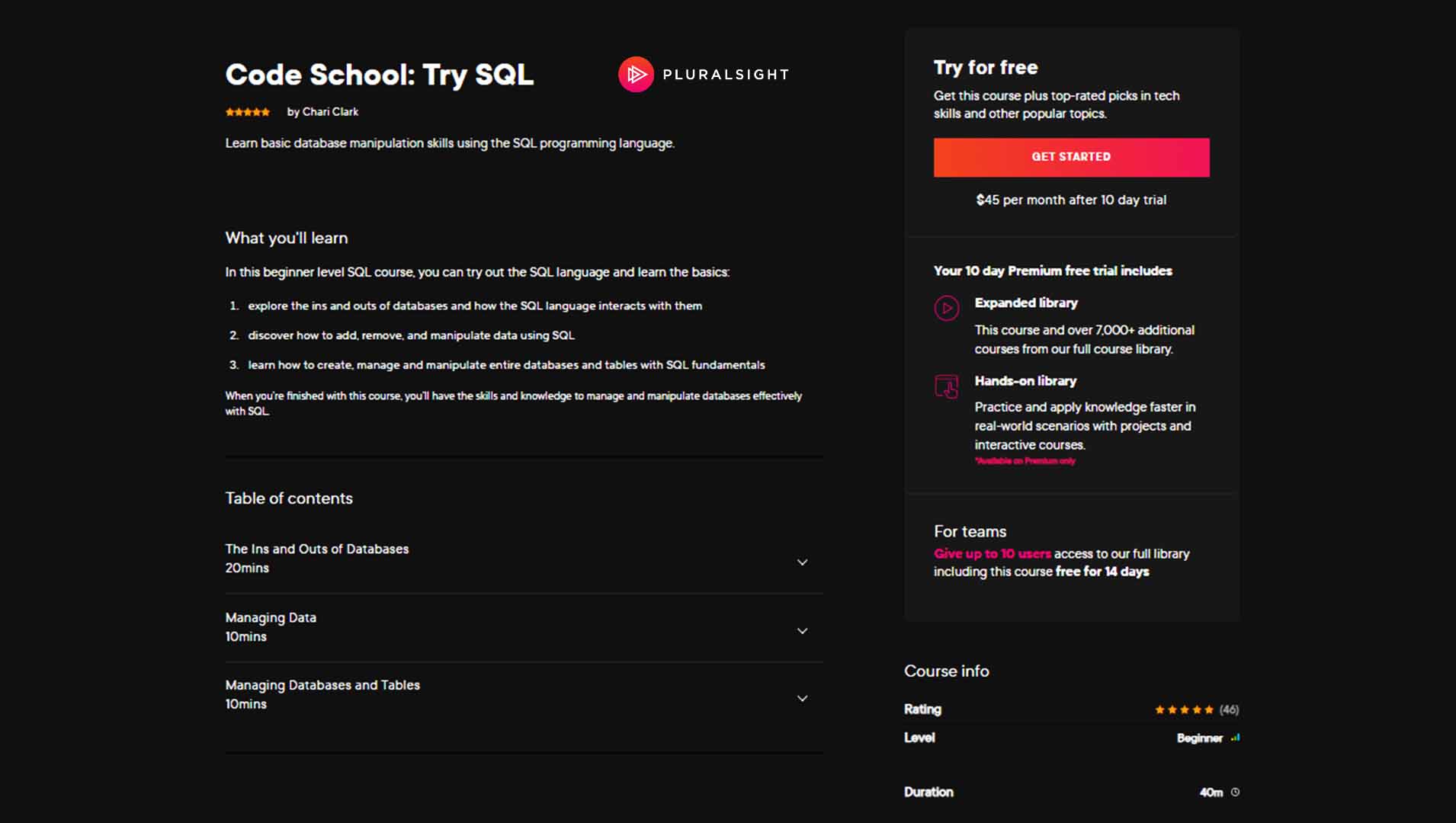The width and height of the screenshot is (1456, 823).
Task: Click the PLURALSIGHT wordmark text
Action: tap(726, 75)
